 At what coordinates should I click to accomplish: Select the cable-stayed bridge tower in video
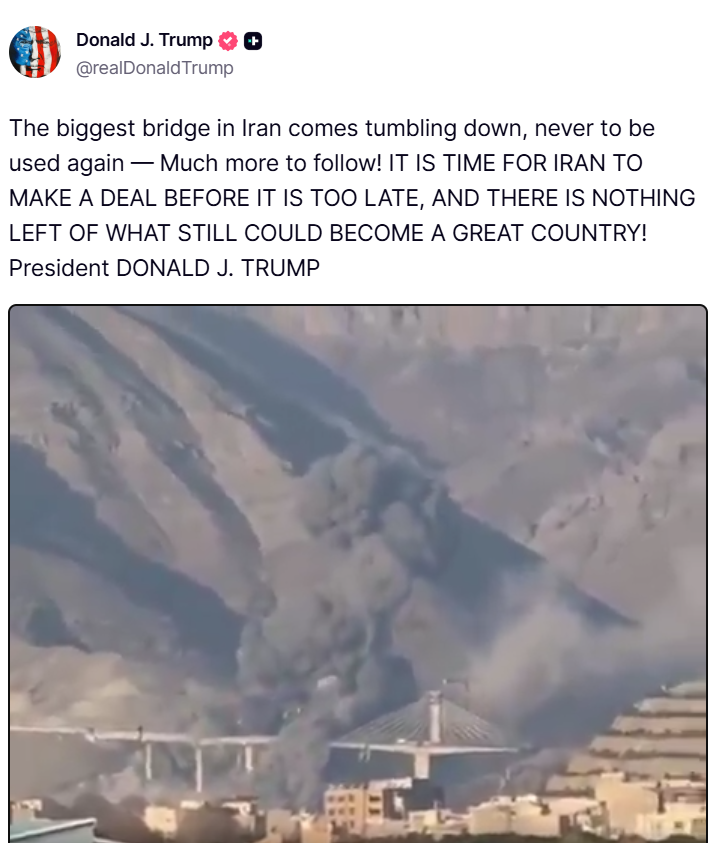pyautogui.click(x=434, y=718)
